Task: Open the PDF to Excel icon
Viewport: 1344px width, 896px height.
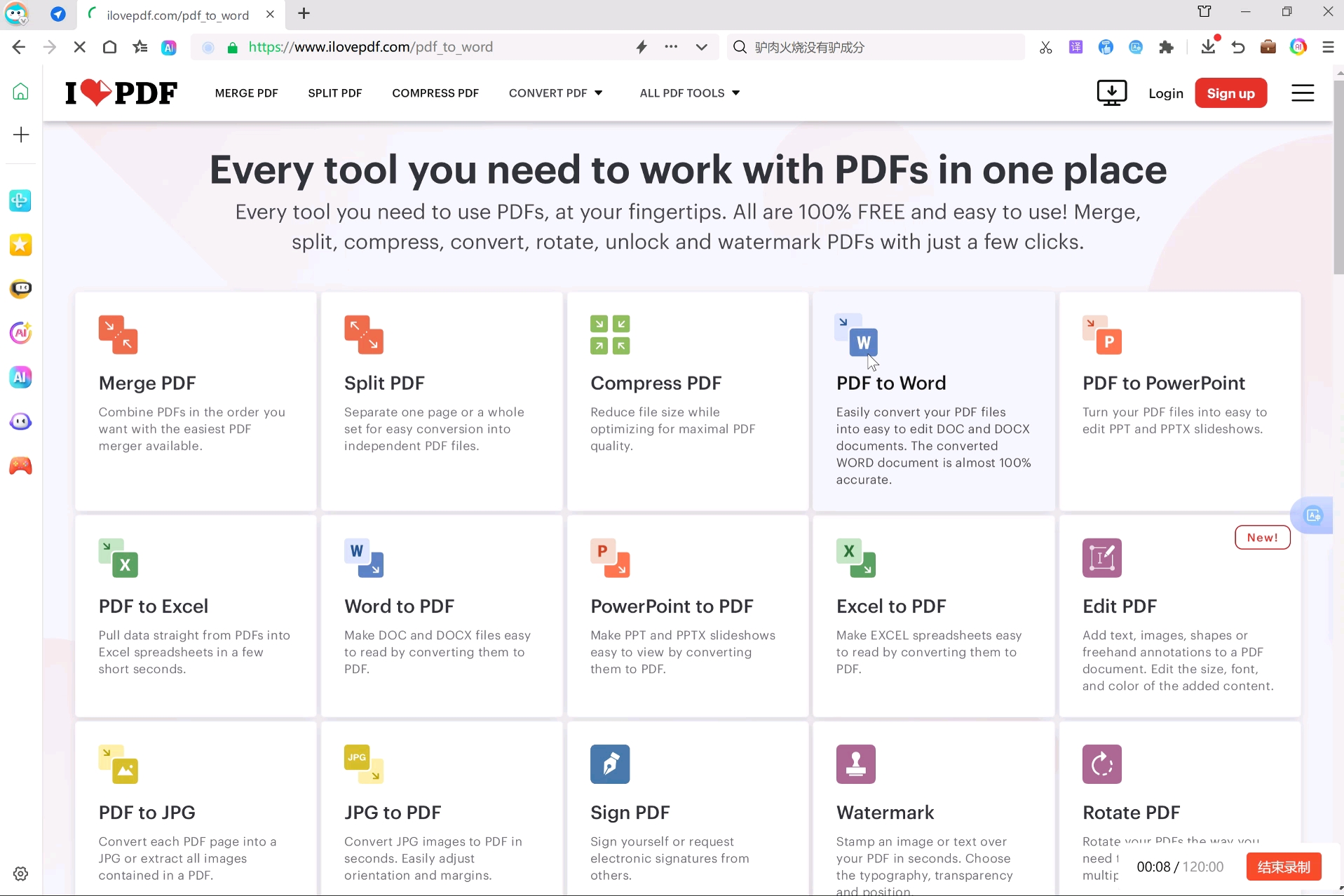Action: pyautogui.click(x=118, y=558)
